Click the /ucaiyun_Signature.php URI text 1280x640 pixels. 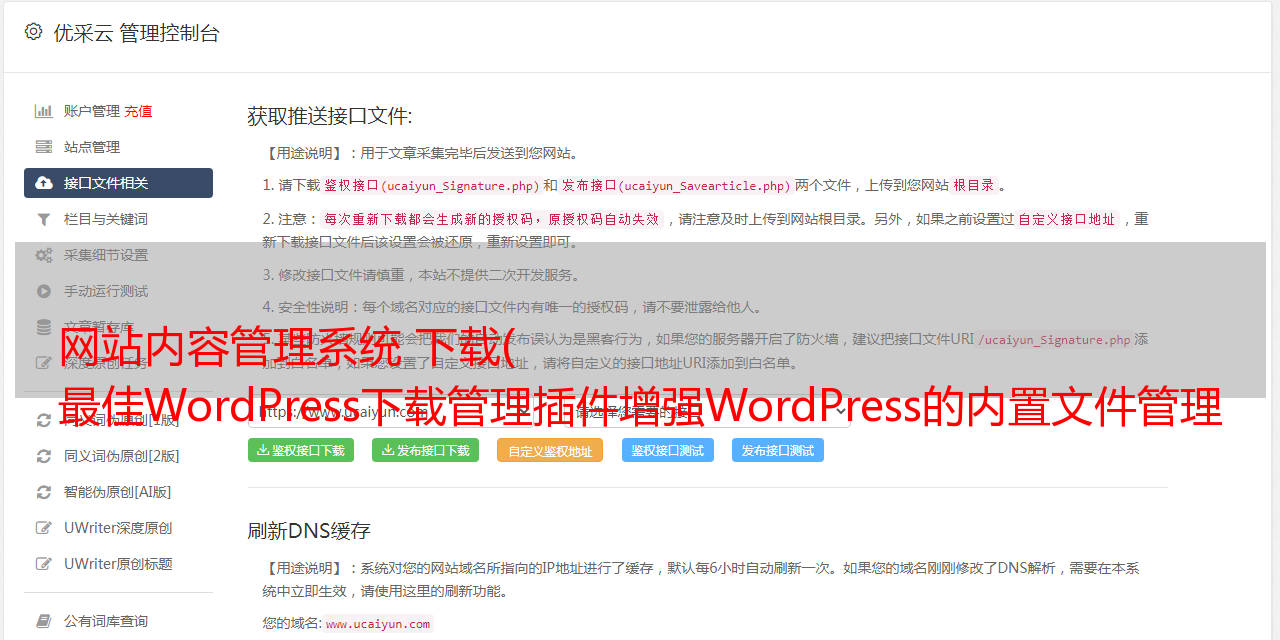click(x=1054, y=339)
